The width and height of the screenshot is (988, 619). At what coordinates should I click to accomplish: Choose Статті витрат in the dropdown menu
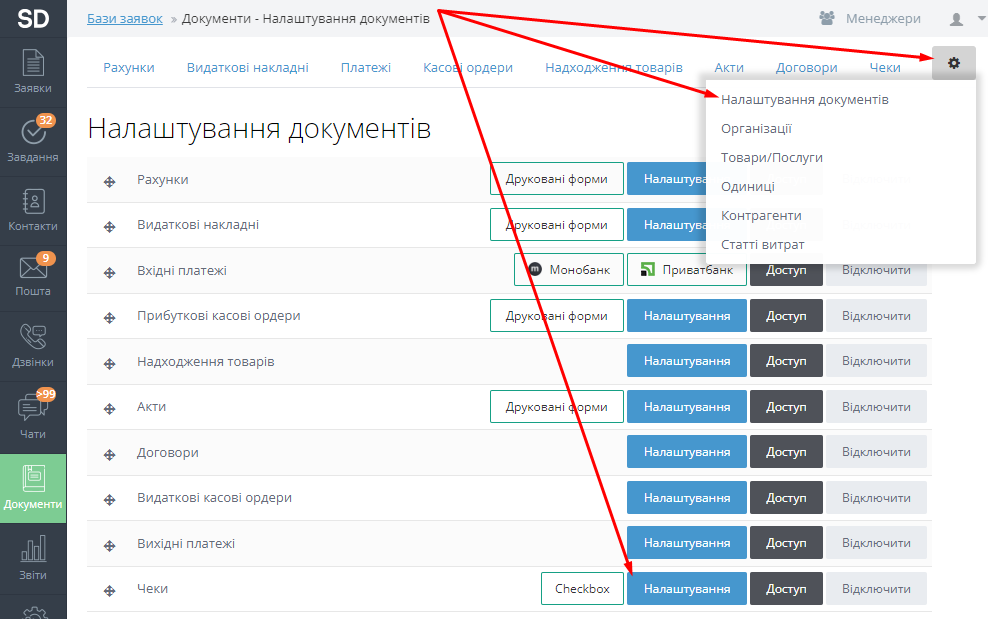tap(762, 245)
